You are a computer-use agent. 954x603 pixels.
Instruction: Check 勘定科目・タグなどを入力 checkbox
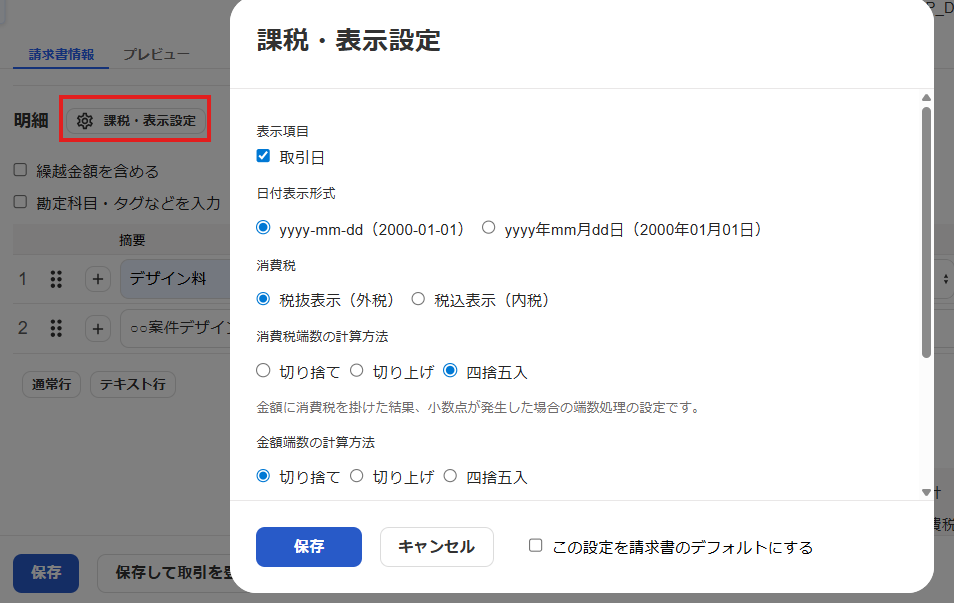tap(20, 202)
